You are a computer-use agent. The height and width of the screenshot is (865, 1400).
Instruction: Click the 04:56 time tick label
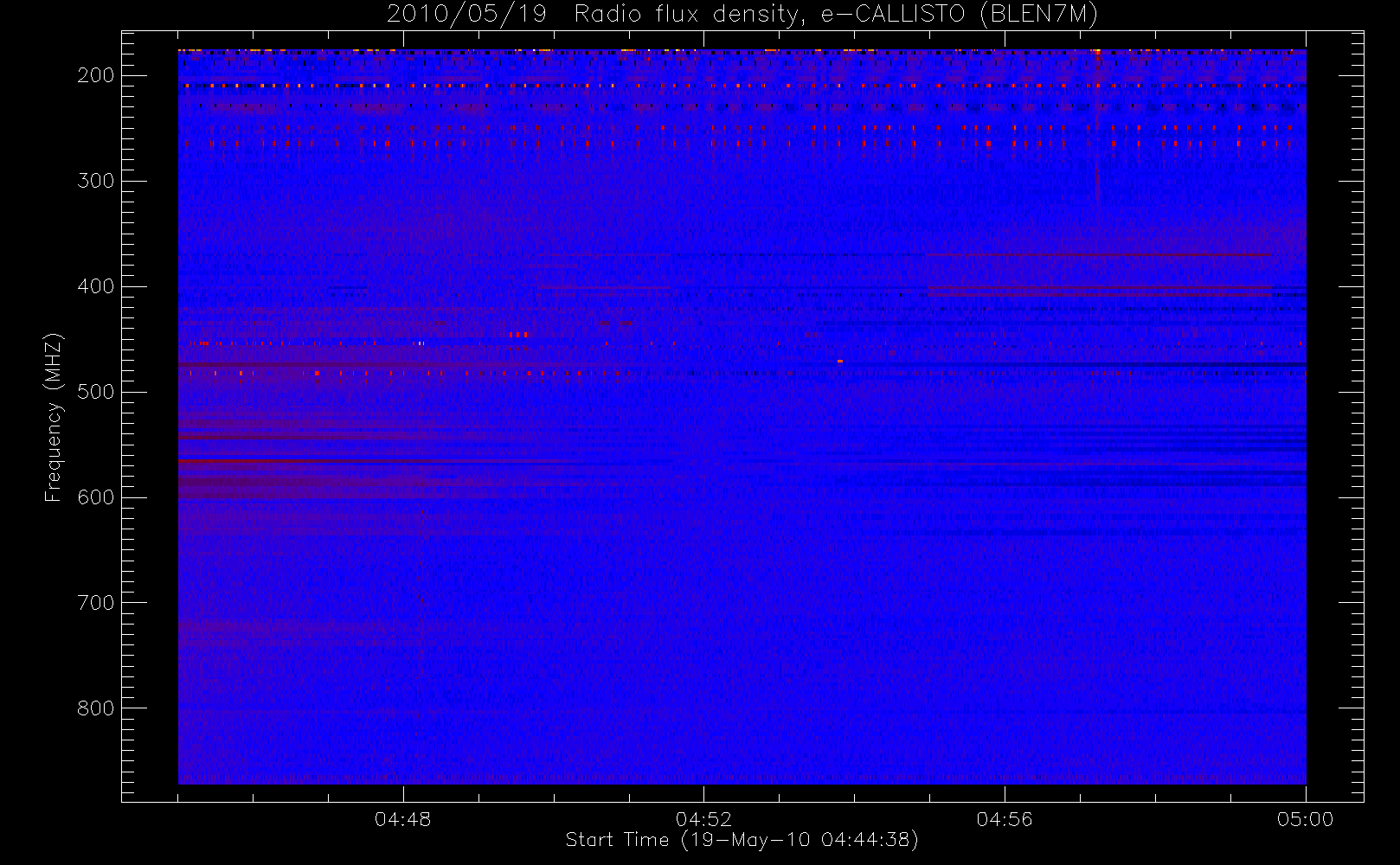click(1005, 819)
